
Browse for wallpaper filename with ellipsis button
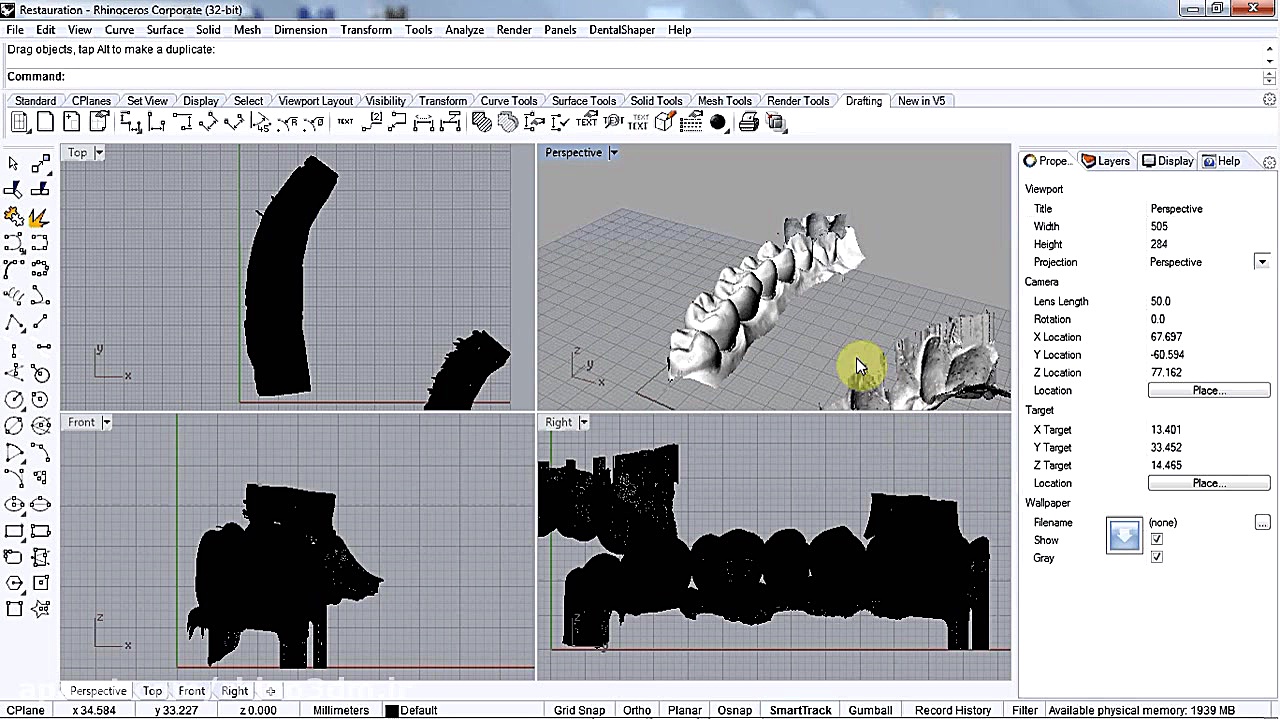coord(1262,523)
